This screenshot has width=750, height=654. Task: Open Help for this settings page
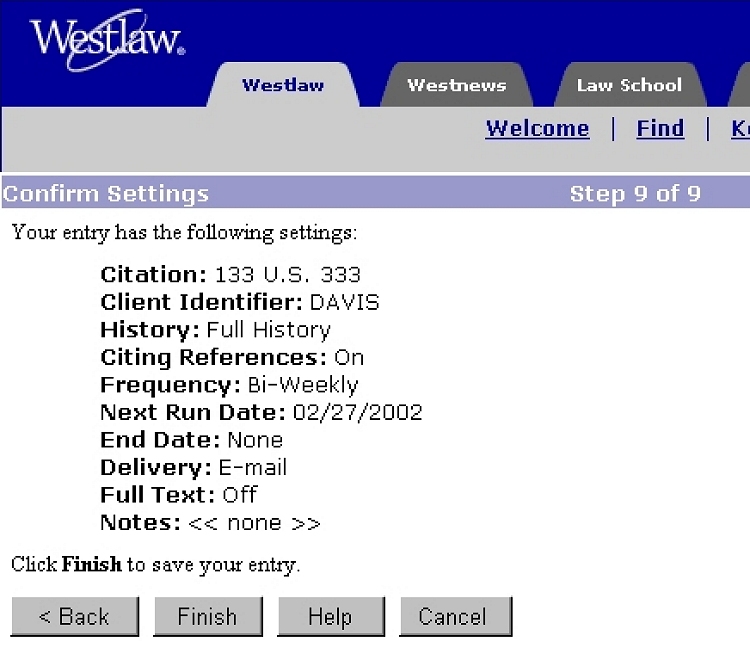click(330, 617)
